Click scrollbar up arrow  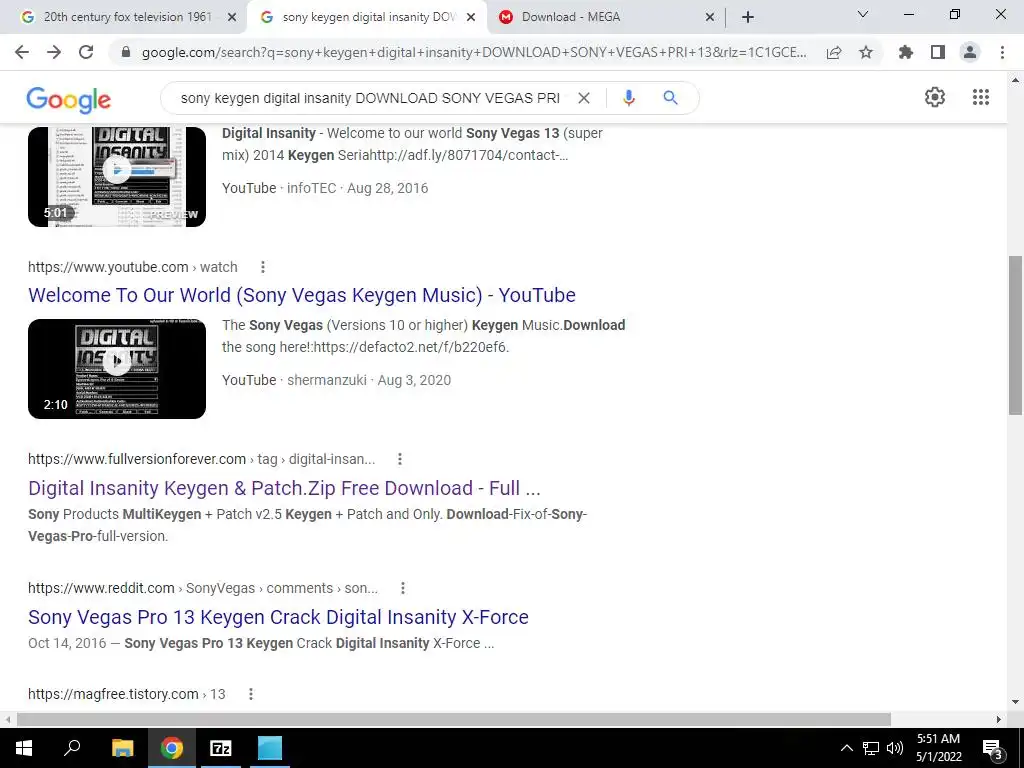pyautogui.click(x=1015, y=81)
